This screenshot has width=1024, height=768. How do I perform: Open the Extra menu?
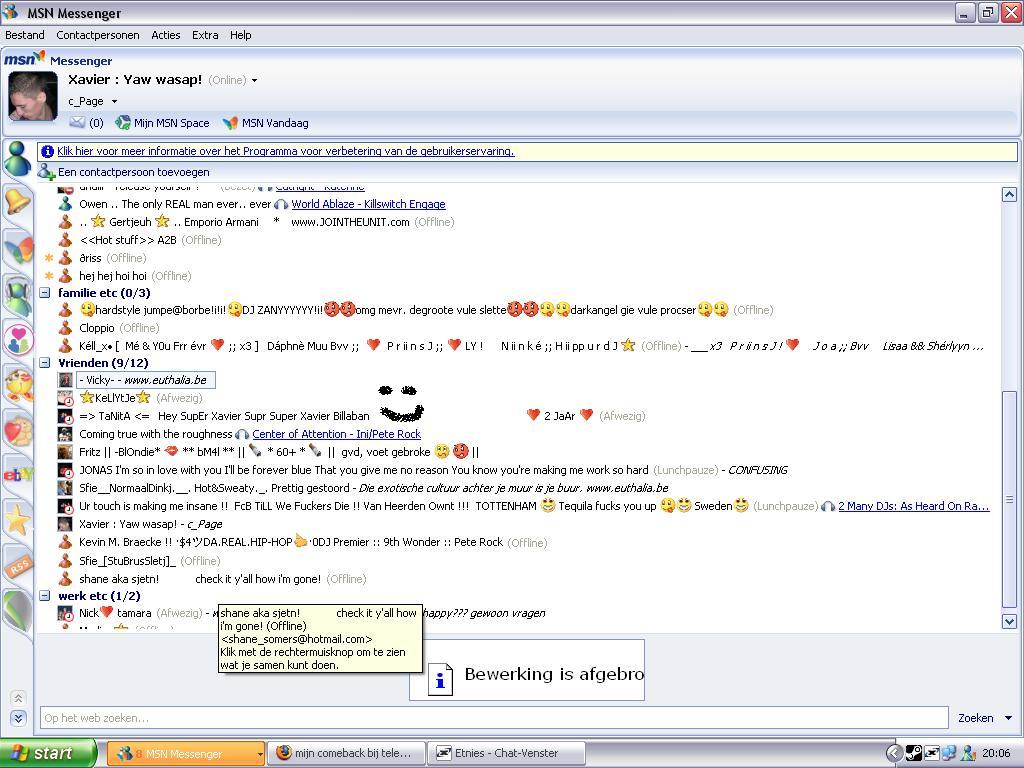coord(205,35)
